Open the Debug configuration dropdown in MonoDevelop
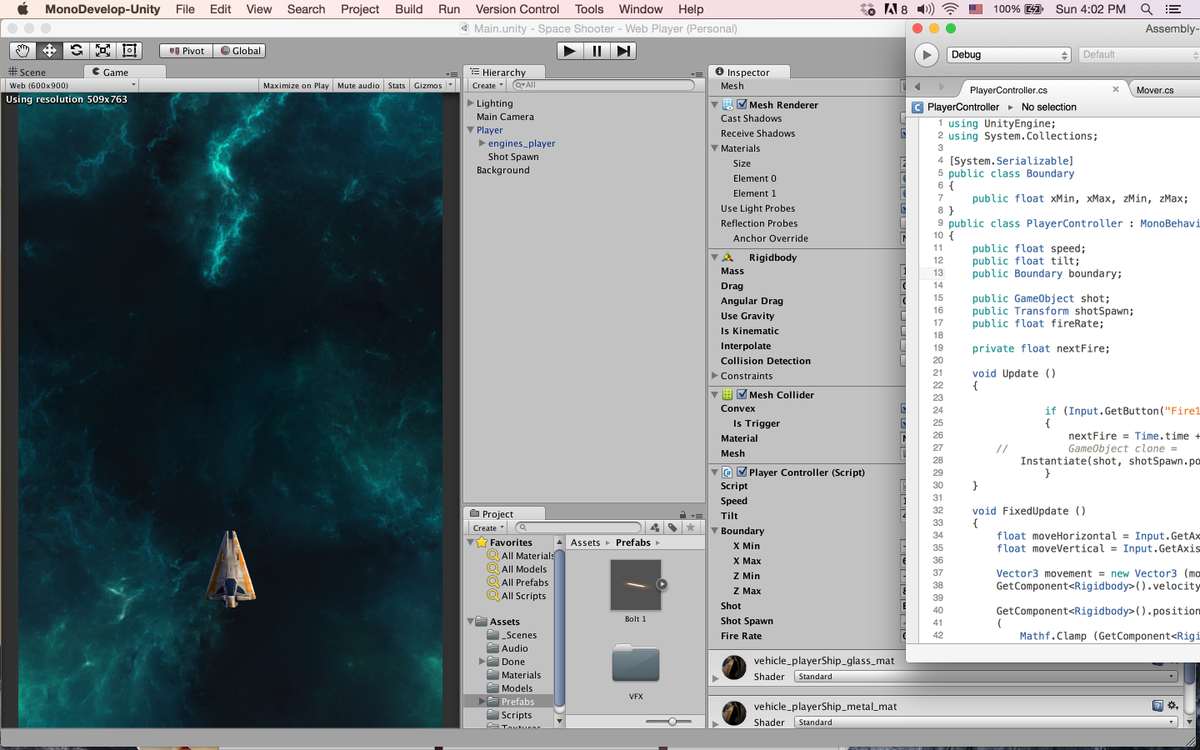 tap(1008, 55)
